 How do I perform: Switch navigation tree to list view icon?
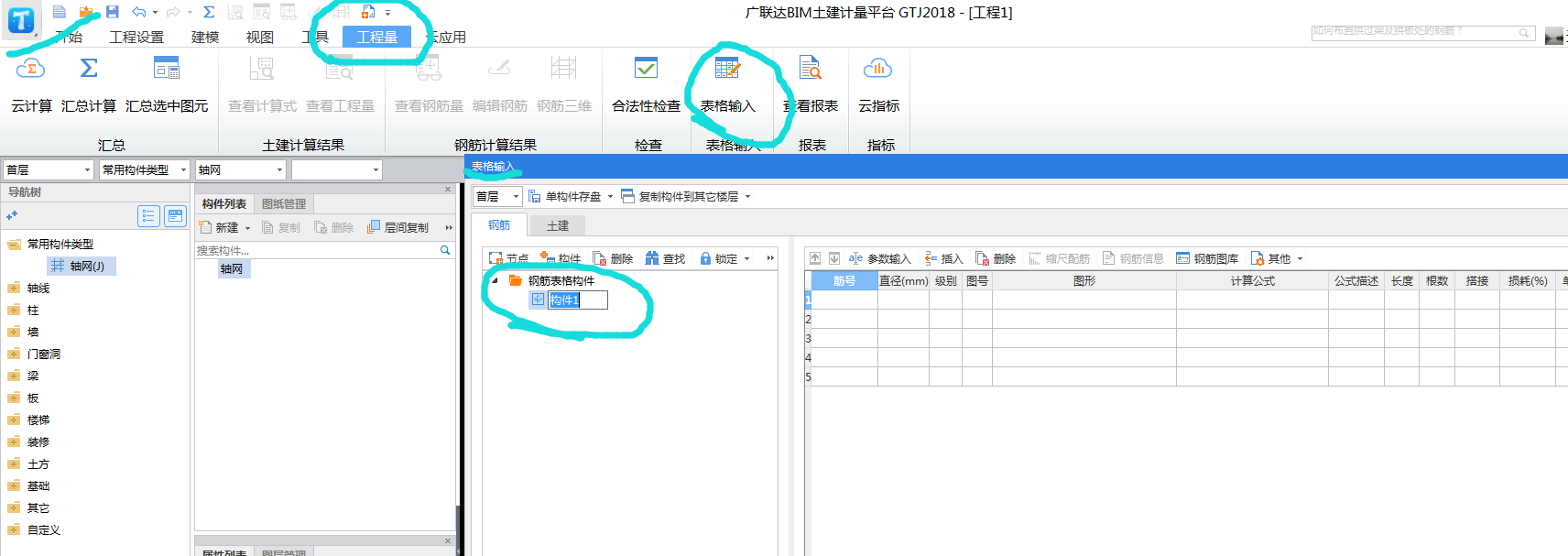tap(148, 216)
